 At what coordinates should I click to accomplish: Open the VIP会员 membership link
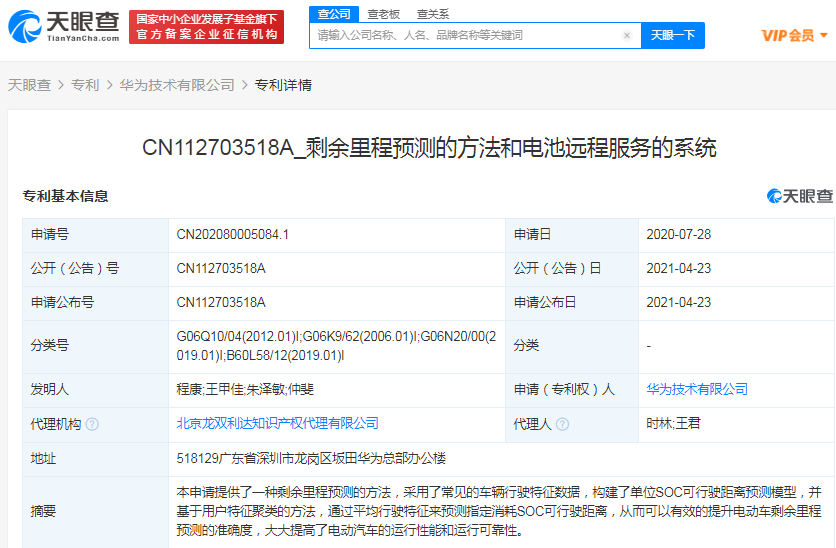point(787,35)
